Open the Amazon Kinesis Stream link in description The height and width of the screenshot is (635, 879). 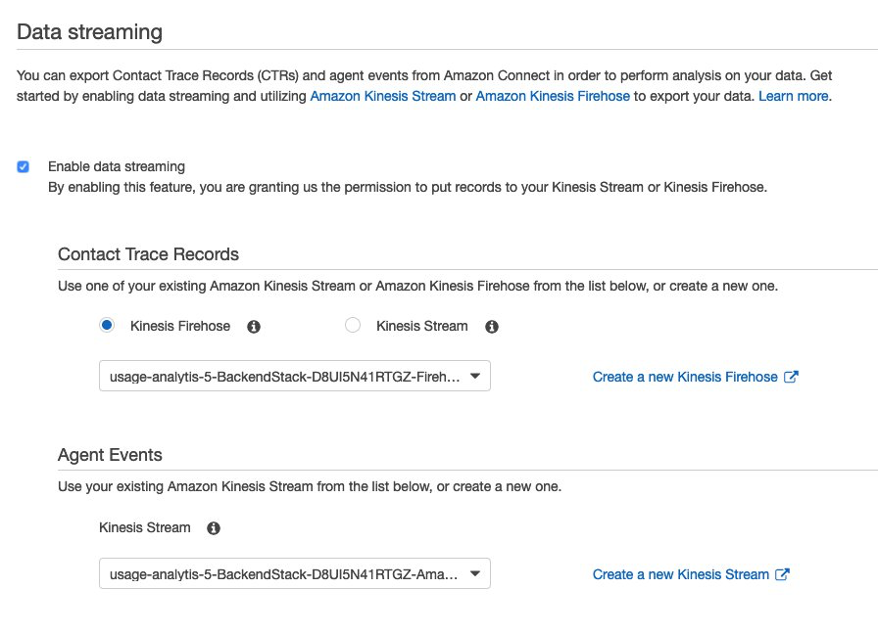click(383, 96)
